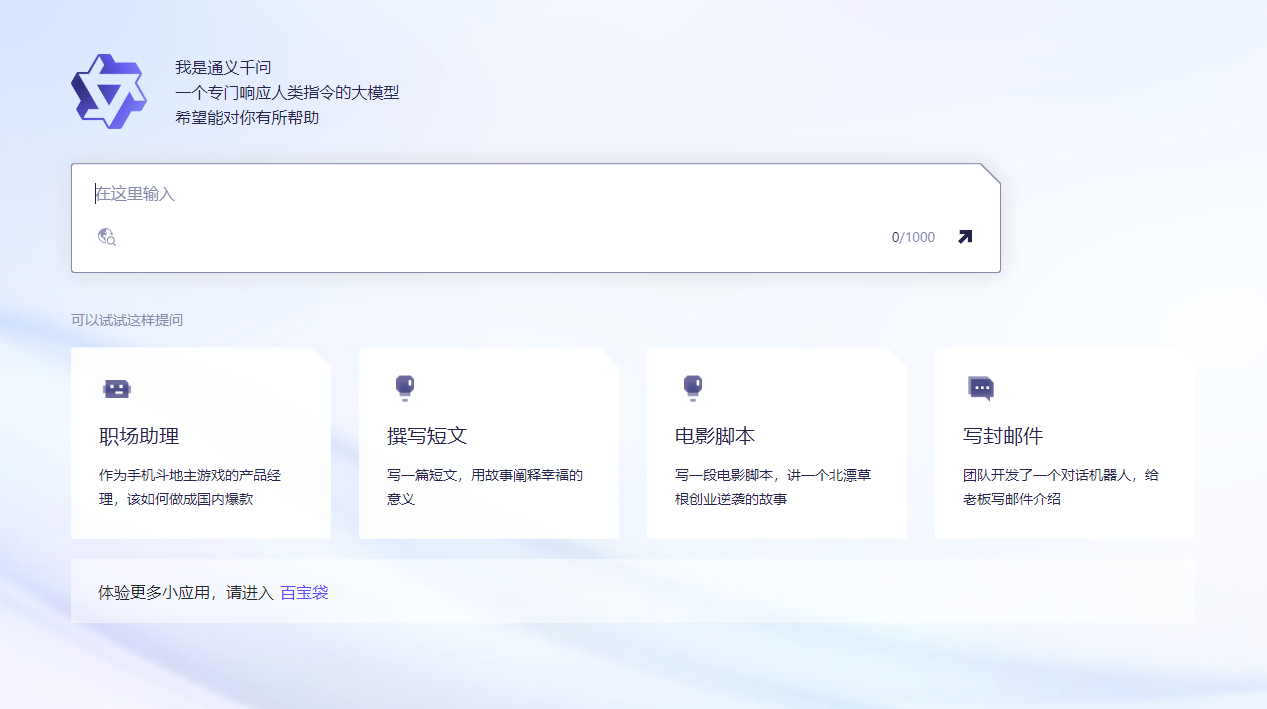Select the 写封邮件 card title
Screen dimensions: 1267x709
pyautogui.click(x=1003, y=437)
